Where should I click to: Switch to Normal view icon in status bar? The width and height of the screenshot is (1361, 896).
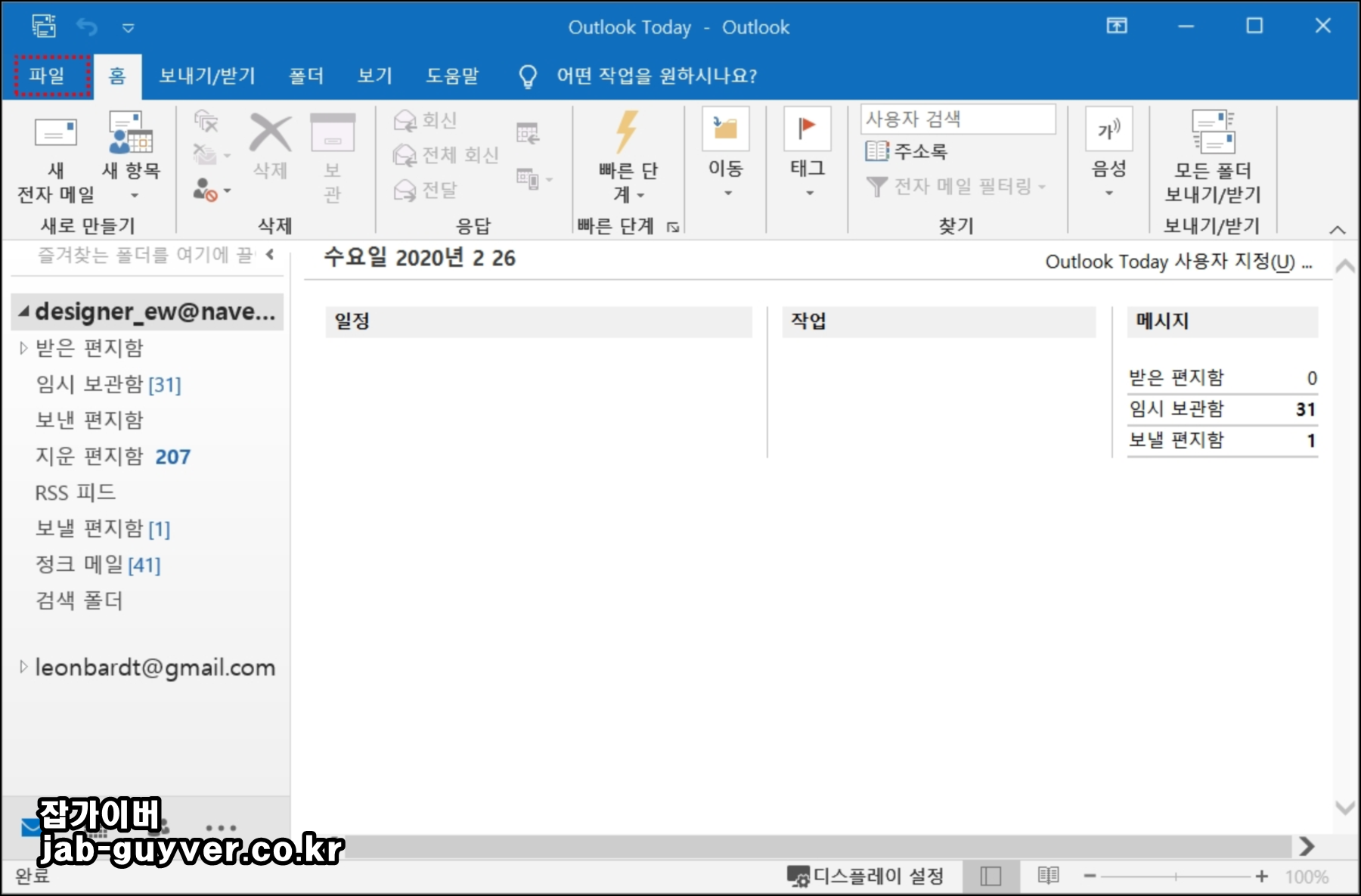[x=990, y=876]
